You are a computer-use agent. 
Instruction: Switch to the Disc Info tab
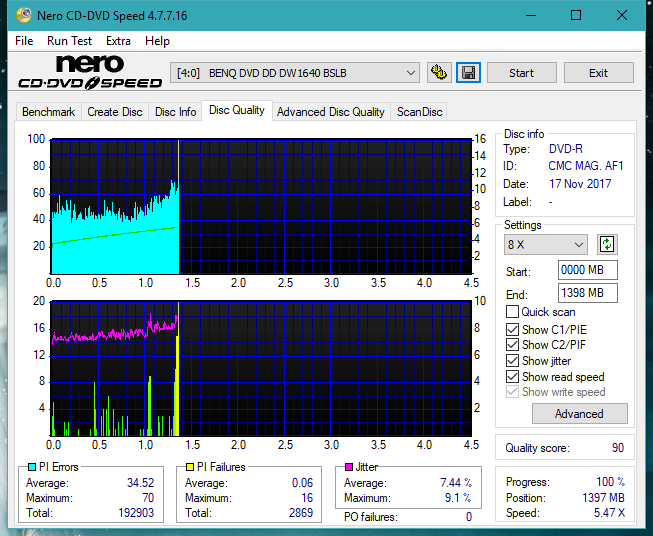(x=175, y=112)
